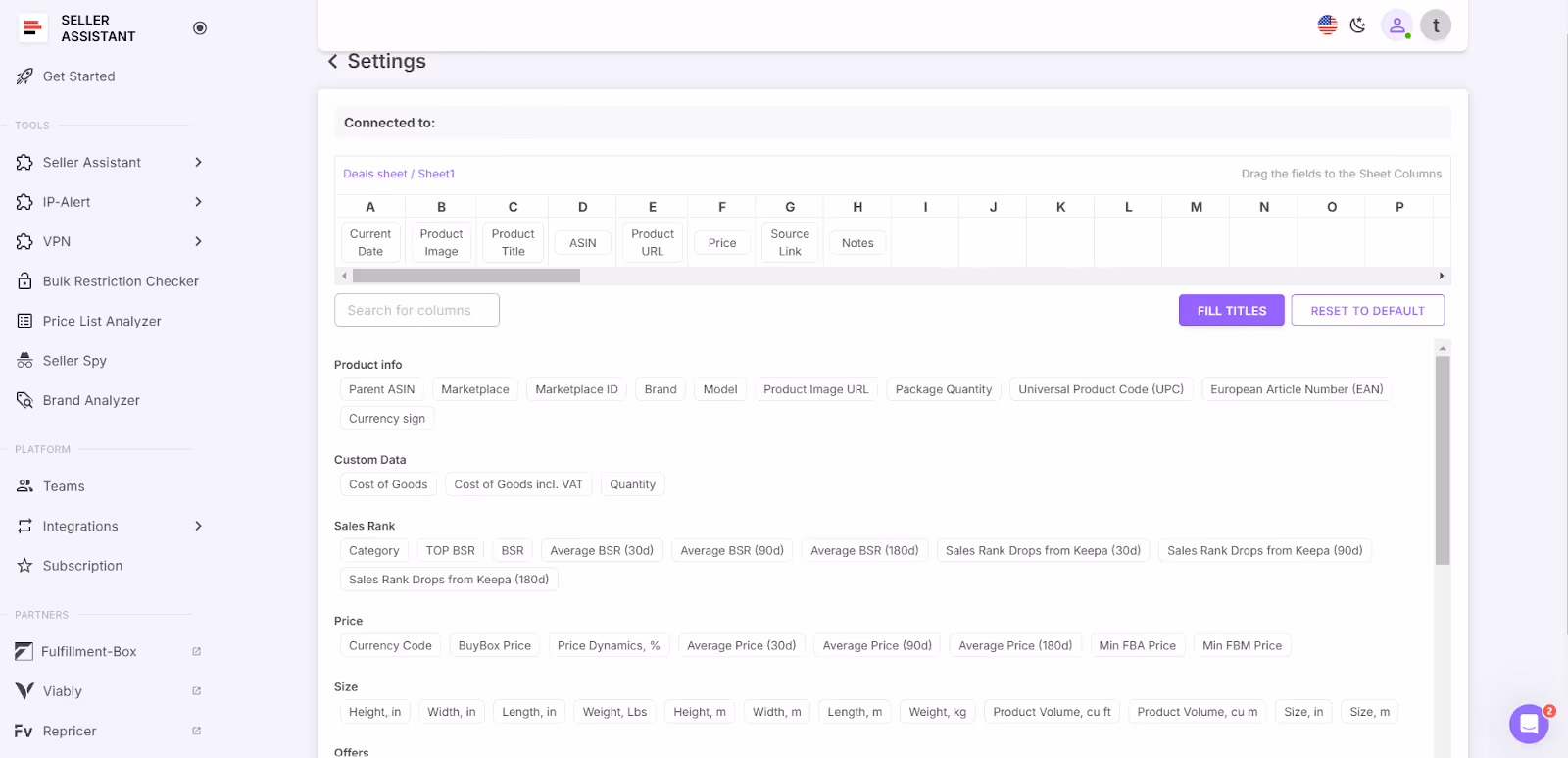Click the FILL TITLES button
This screenshot has width=1568, height=758.
[1231, 311]
